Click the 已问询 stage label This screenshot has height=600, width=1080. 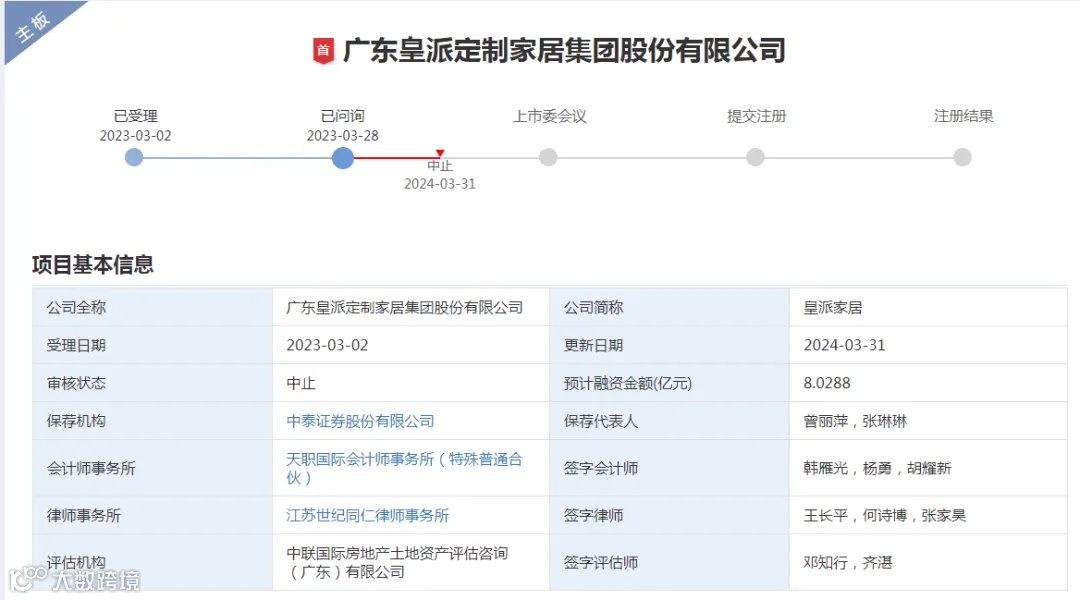343,116
